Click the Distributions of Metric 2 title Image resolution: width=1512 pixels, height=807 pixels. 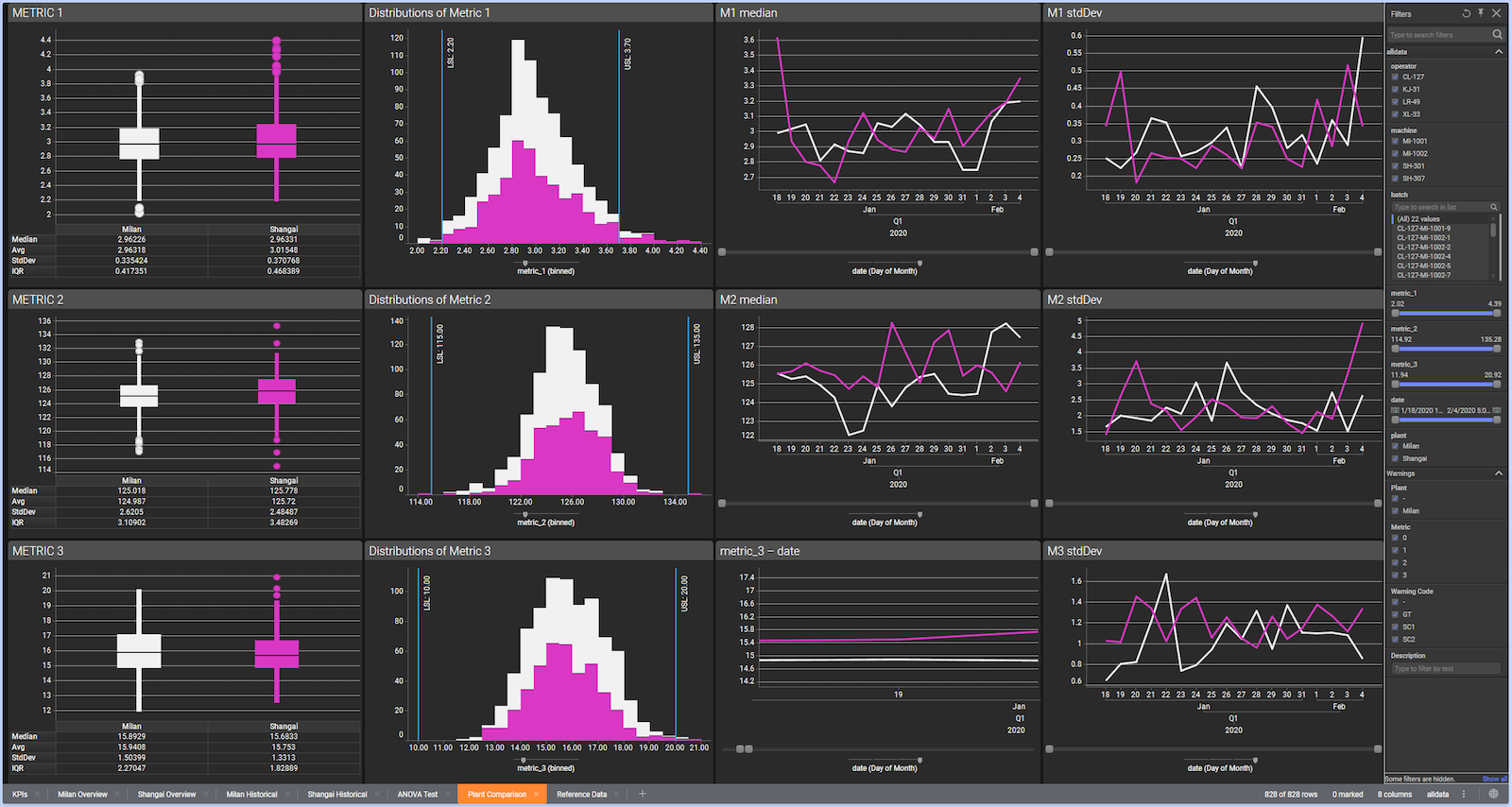click(430, 300)
